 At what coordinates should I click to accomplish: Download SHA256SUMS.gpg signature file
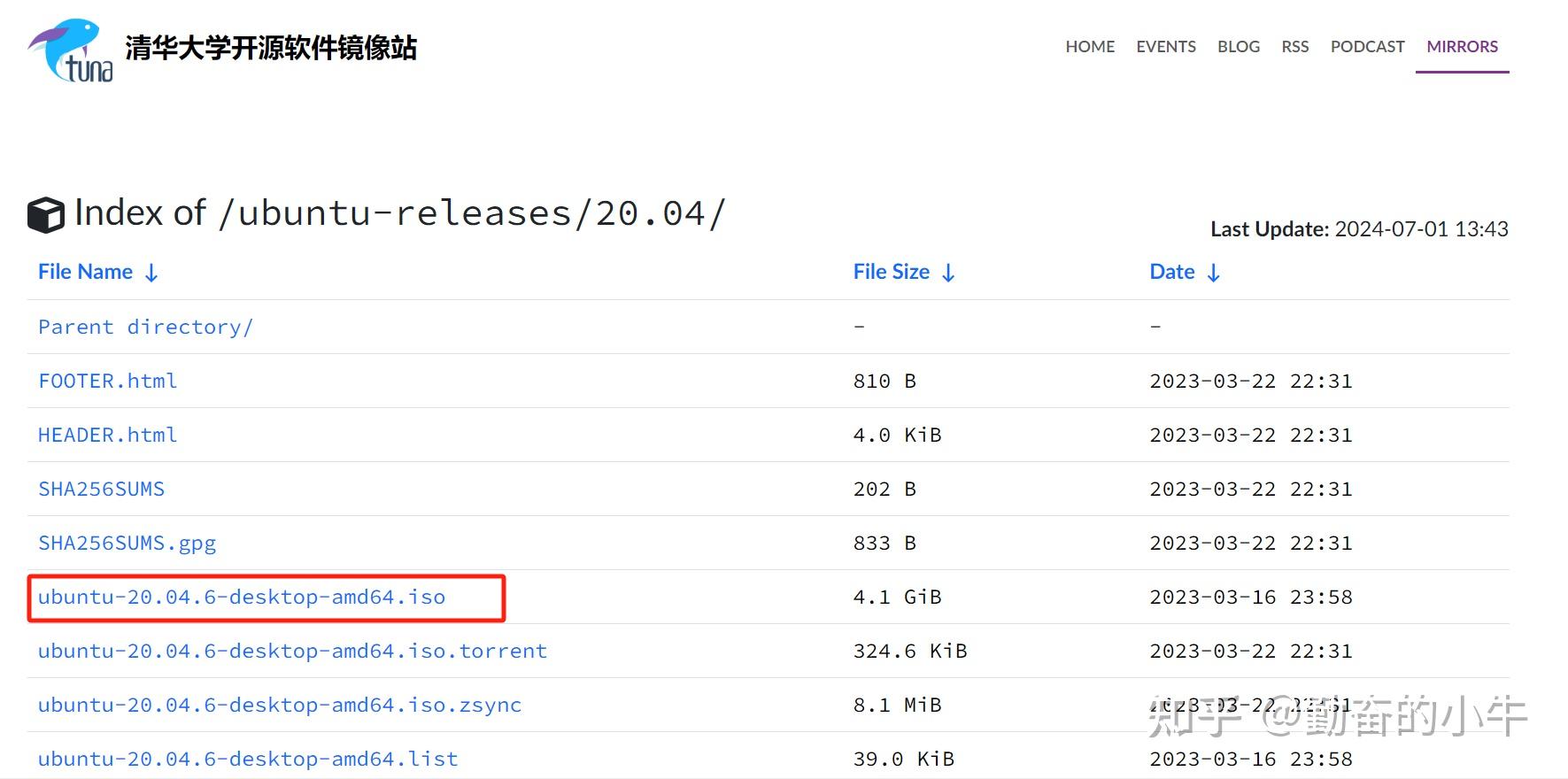[127, 543]
